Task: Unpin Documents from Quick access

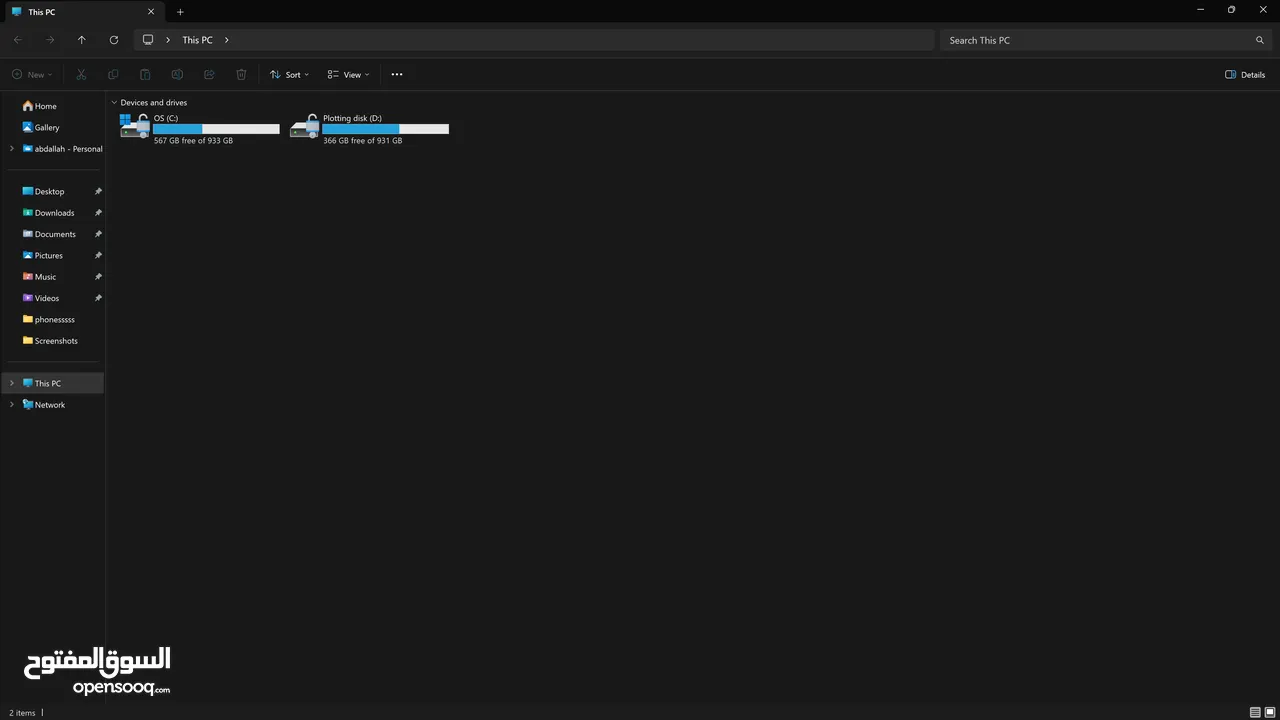Action: click(x=98, y=234)
